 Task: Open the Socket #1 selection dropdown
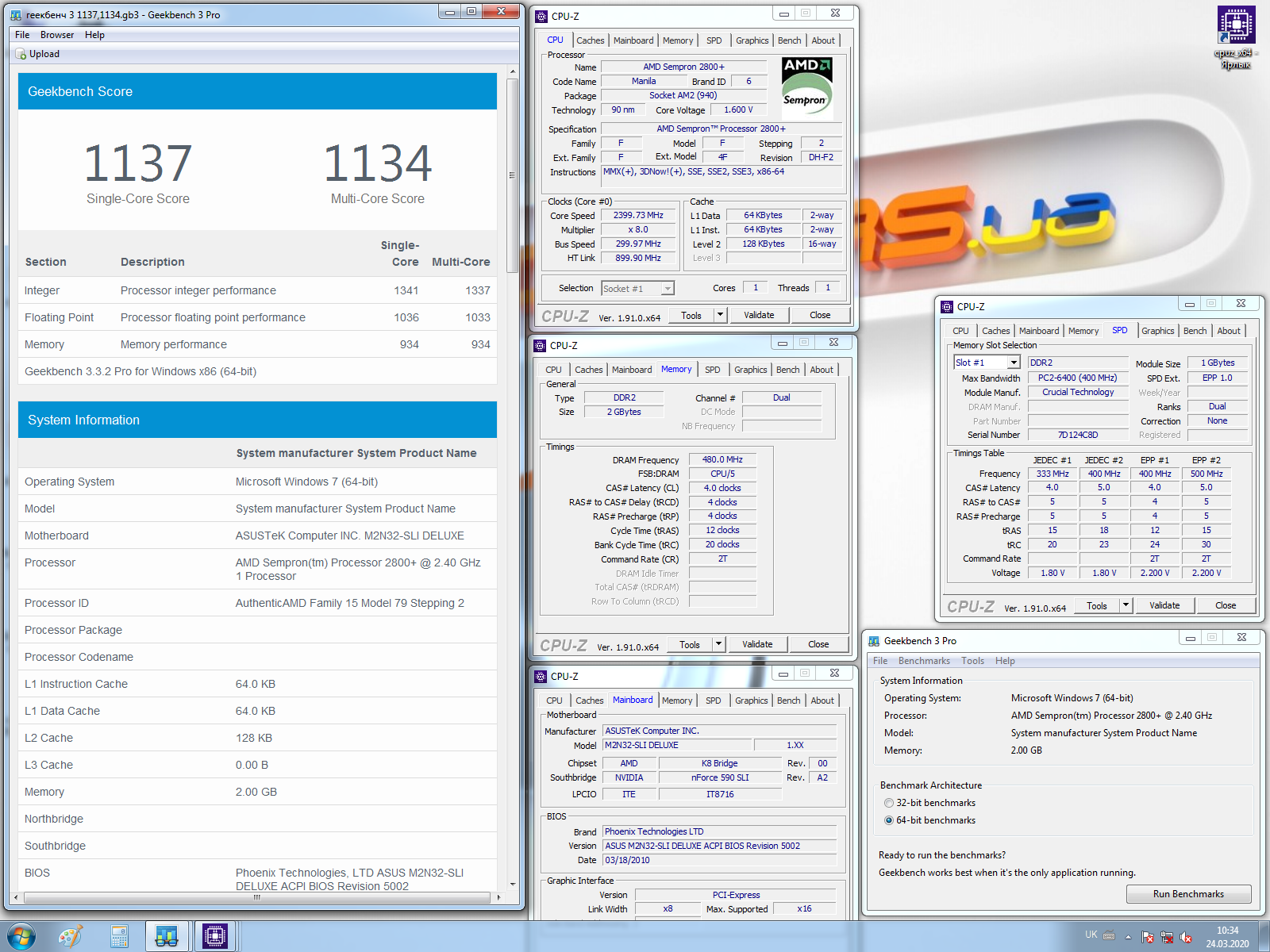pyautogui.click(x=668, y=289)
